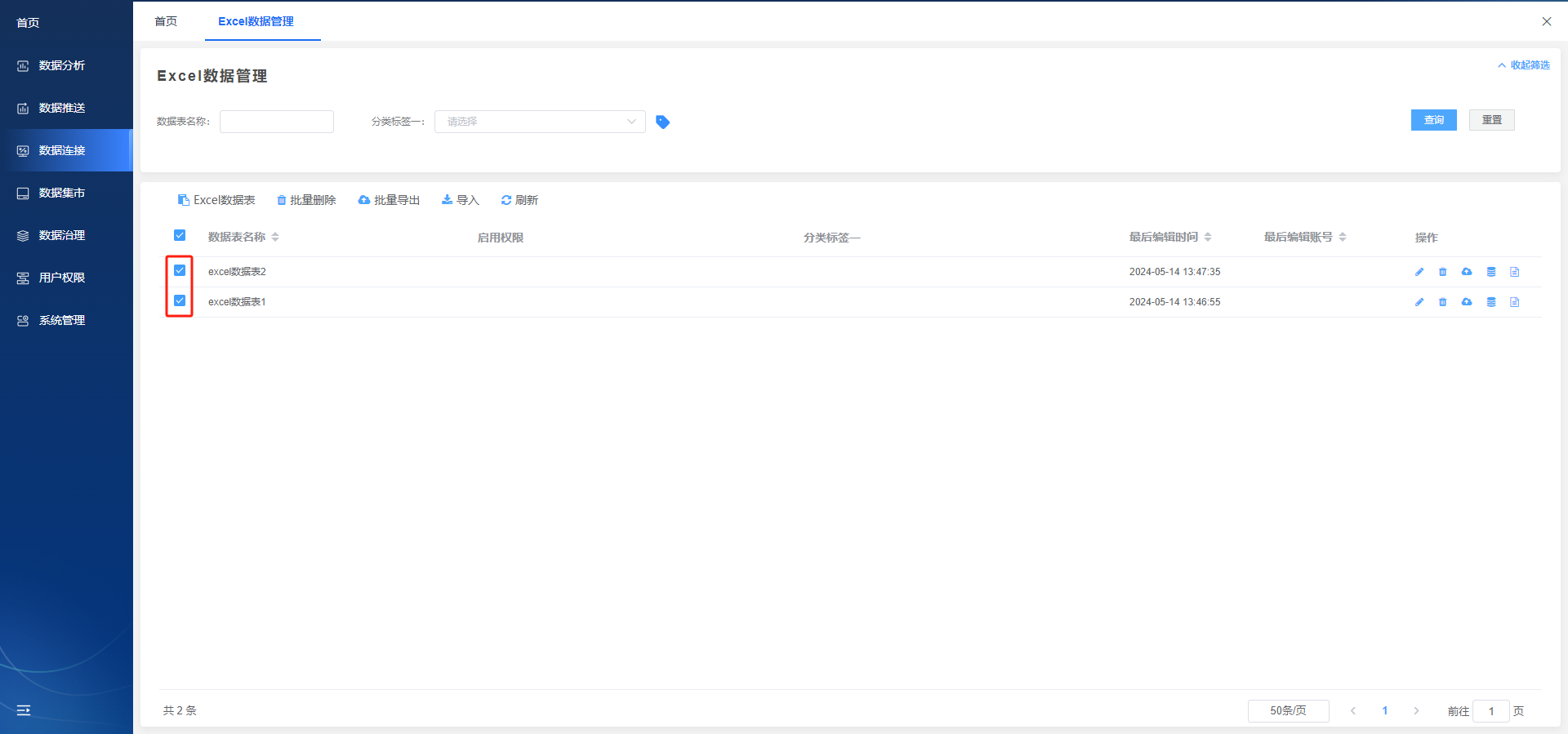Click the cloud upload icon for excel数据表1
The height and width of the screenshot is (734, 1568).
point(1467,302)
